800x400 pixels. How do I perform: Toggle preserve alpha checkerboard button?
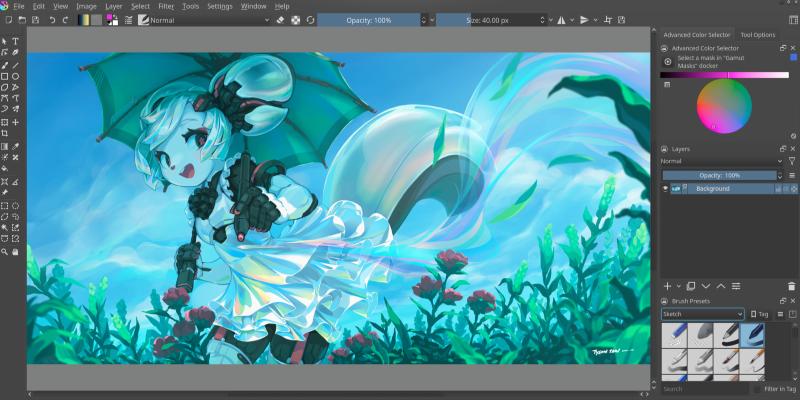click(295, 19)
